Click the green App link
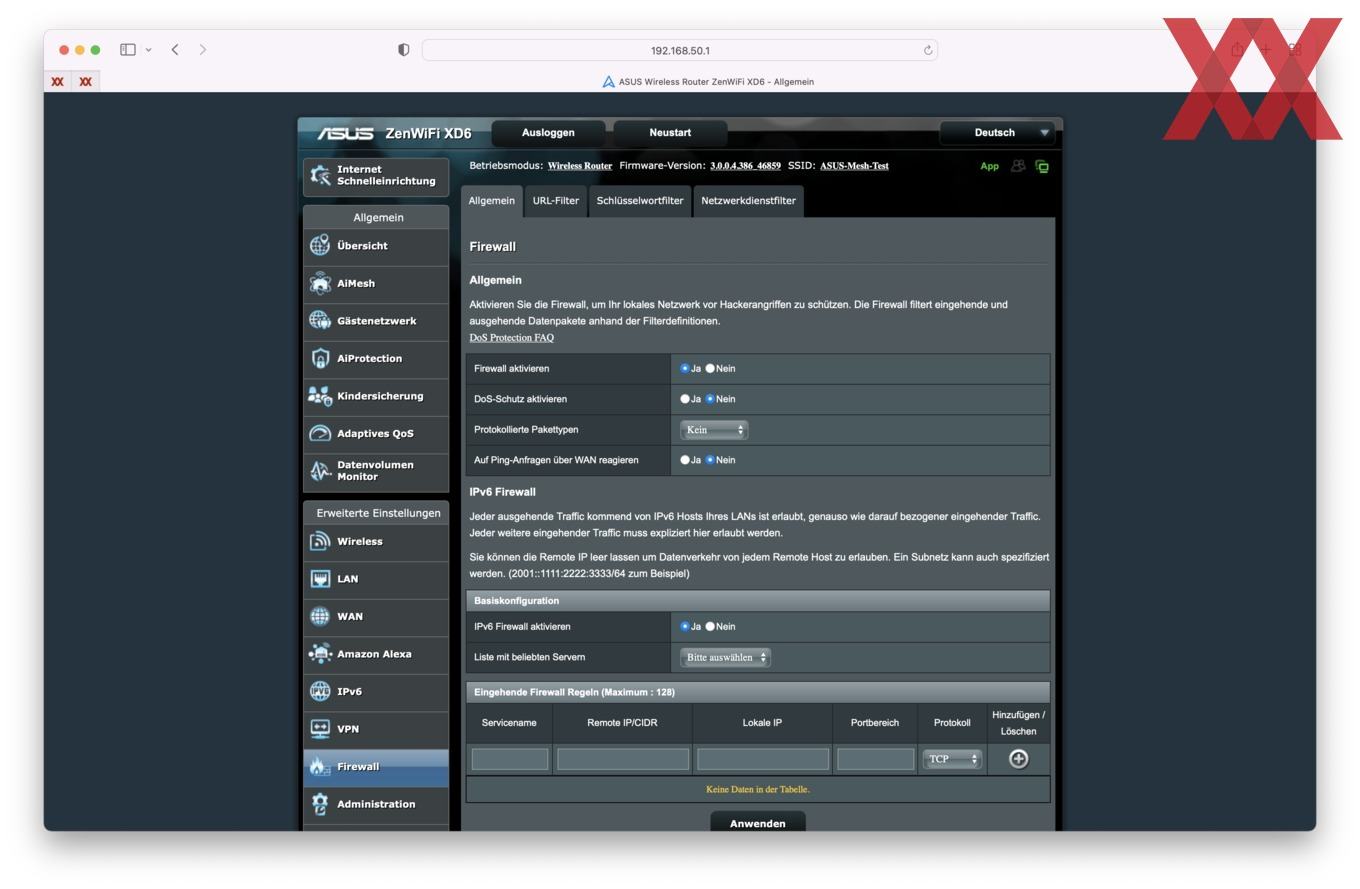This screenshot has width=1360, height=889. 990,166
